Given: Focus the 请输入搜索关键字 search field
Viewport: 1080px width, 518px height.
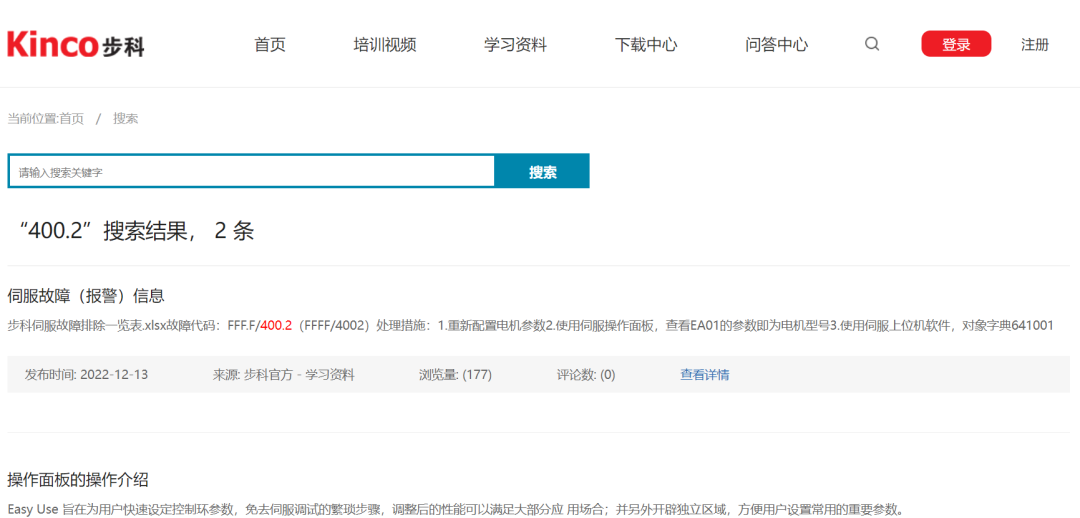Looking at the screenshot, I should click(252, 172).
